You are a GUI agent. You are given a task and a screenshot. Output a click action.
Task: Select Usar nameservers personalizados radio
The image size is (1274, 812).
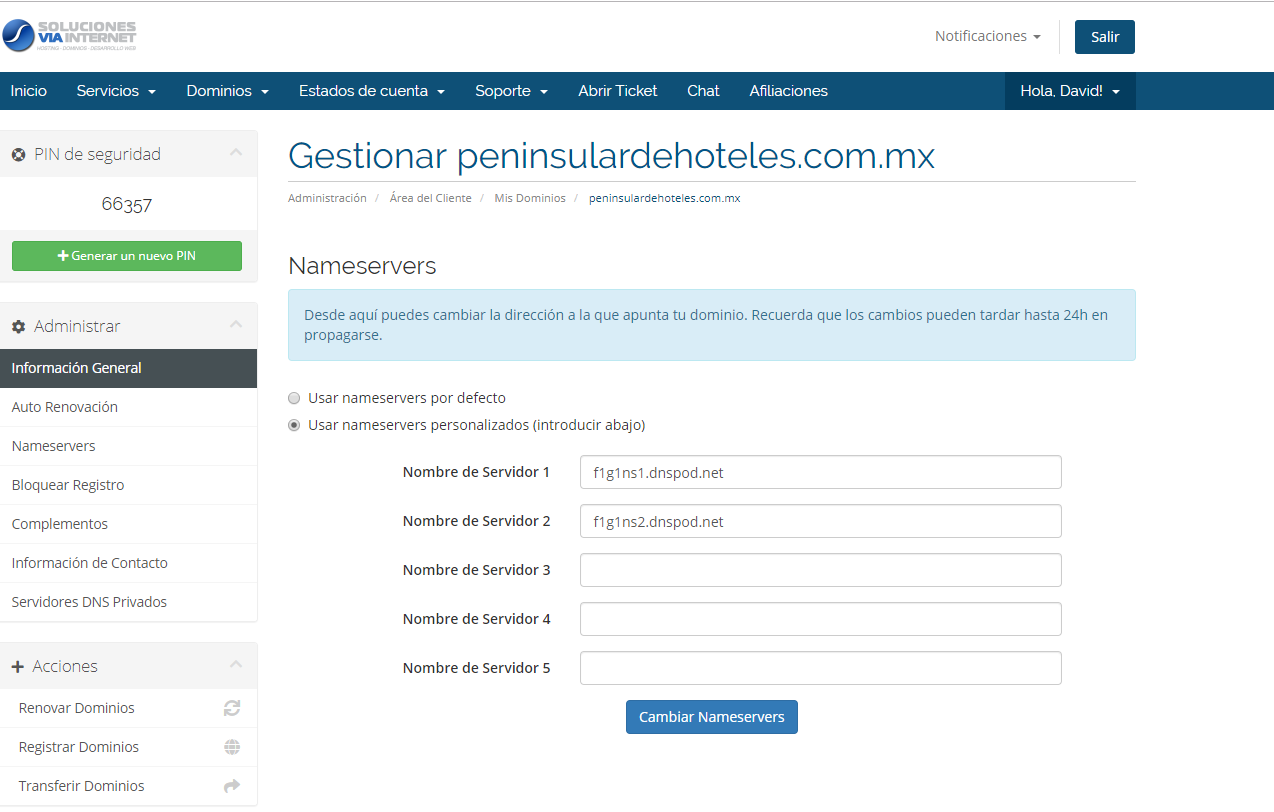click(294, 425)
